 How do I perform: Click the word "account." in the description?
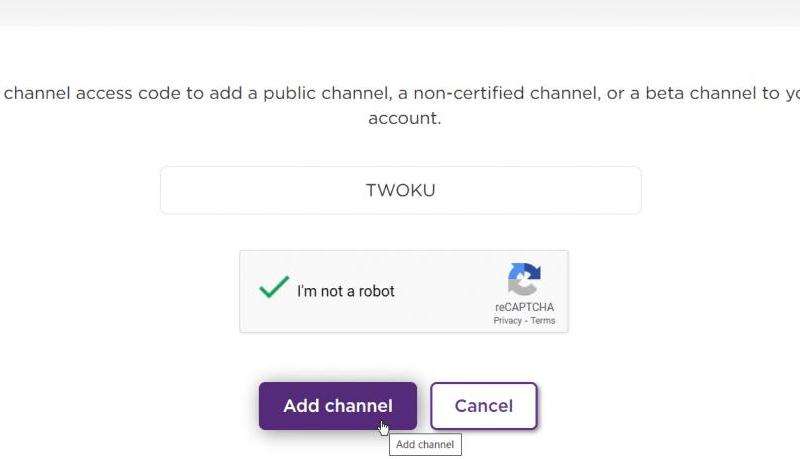pos(405,118)
